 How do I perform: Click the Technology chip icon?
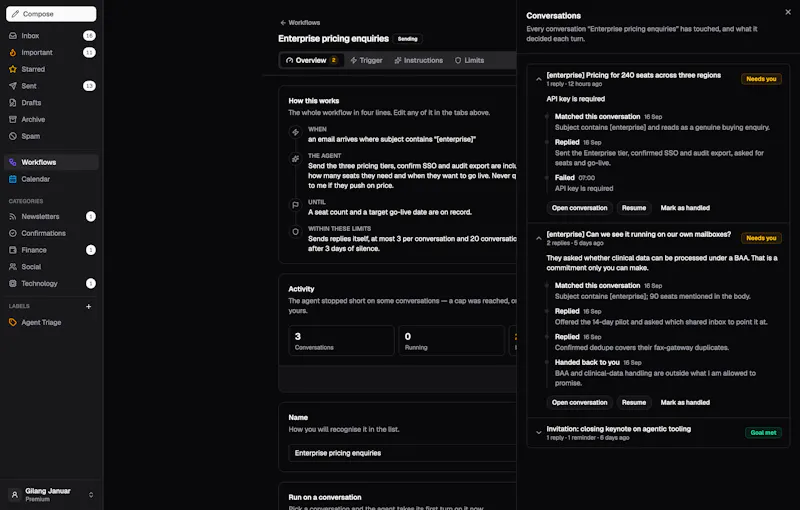click(13, 284)
